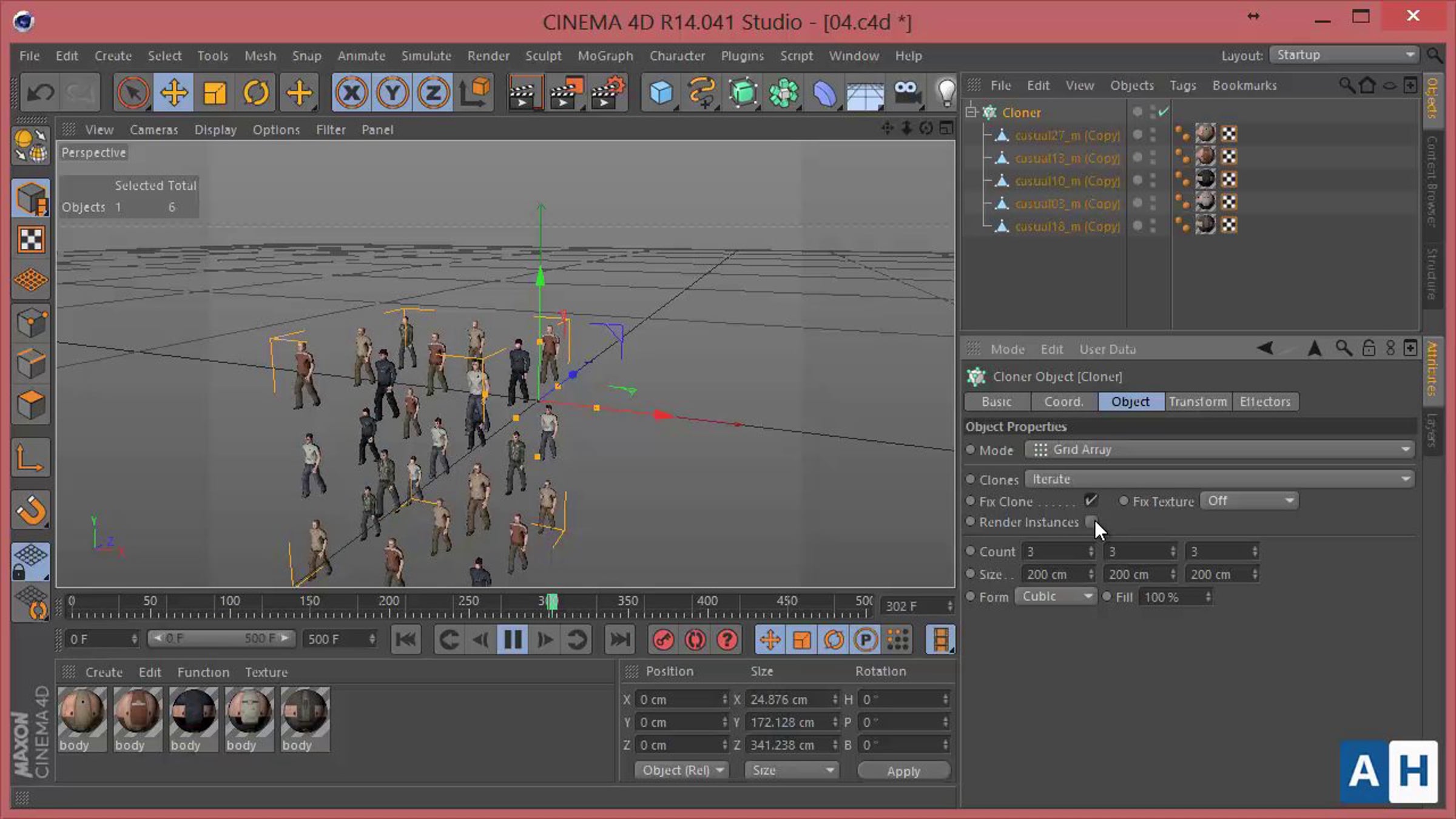Switch to the Effectors tab
The width and height of the screenshot is (1456, 819).
tap(1266, 402)
